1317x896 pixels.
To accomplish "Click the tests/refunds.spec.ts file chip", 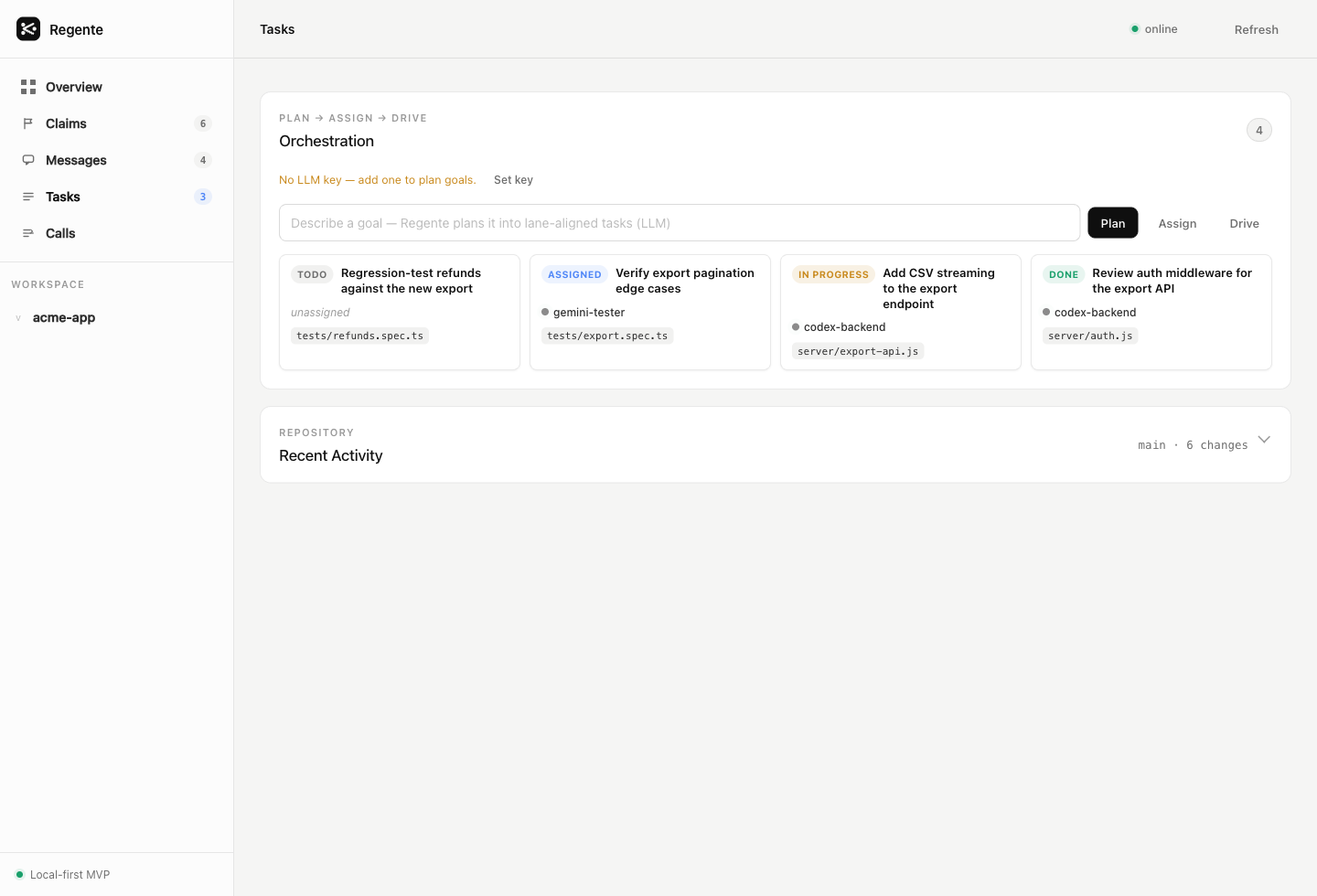I will pos(360,336).
